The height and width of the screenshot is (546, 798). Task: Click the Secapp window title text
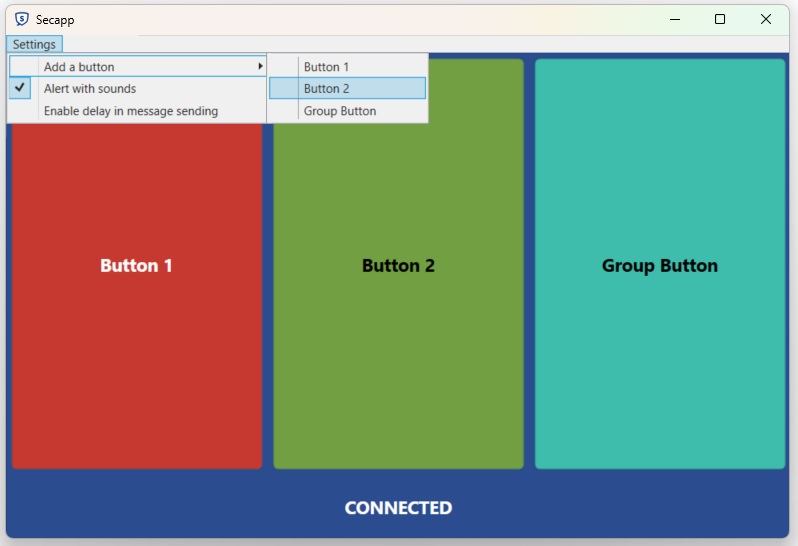click(x=55, y=20)
